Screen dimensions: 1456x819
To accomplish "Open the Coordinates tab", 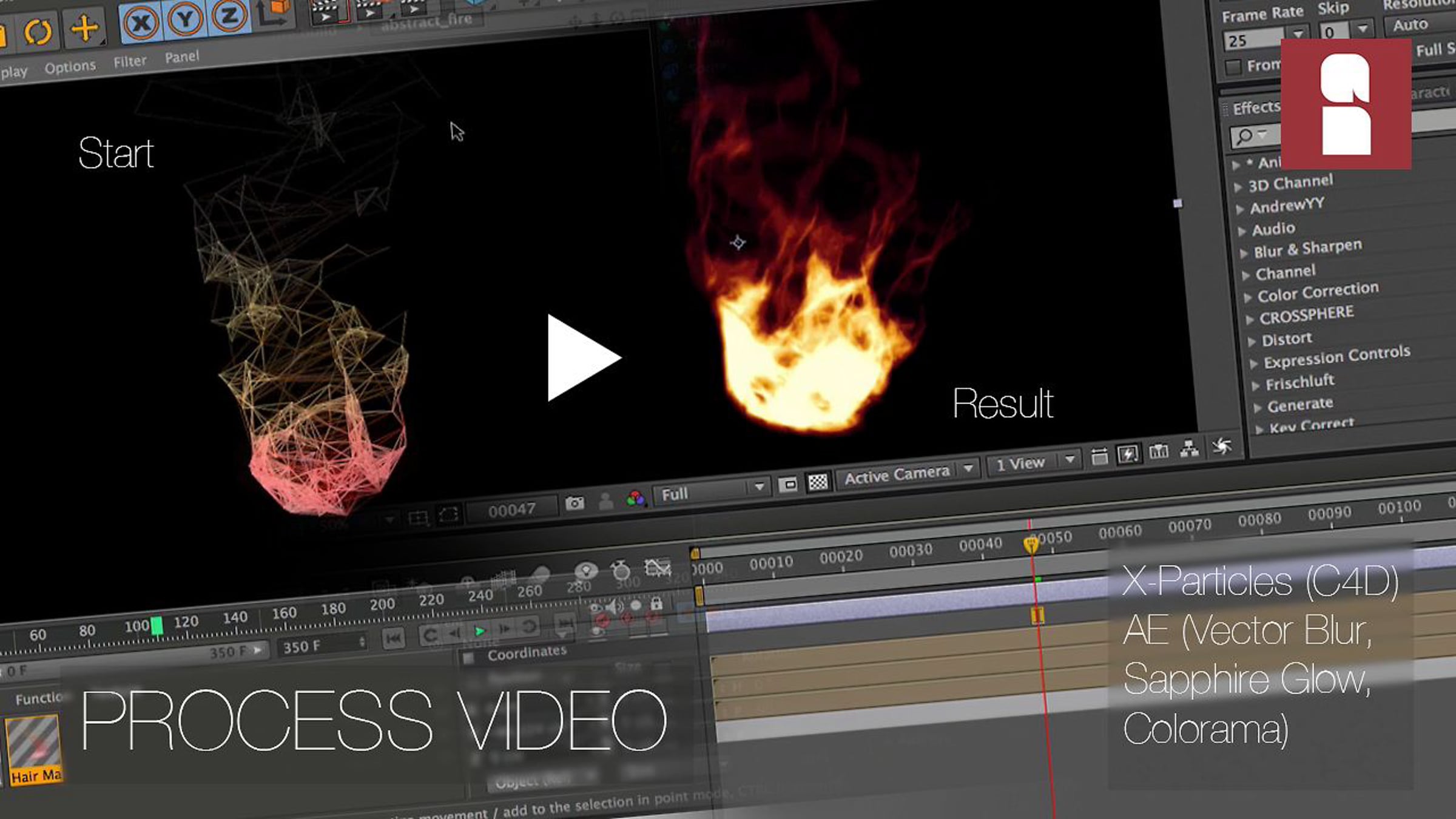I will (527, 653).
